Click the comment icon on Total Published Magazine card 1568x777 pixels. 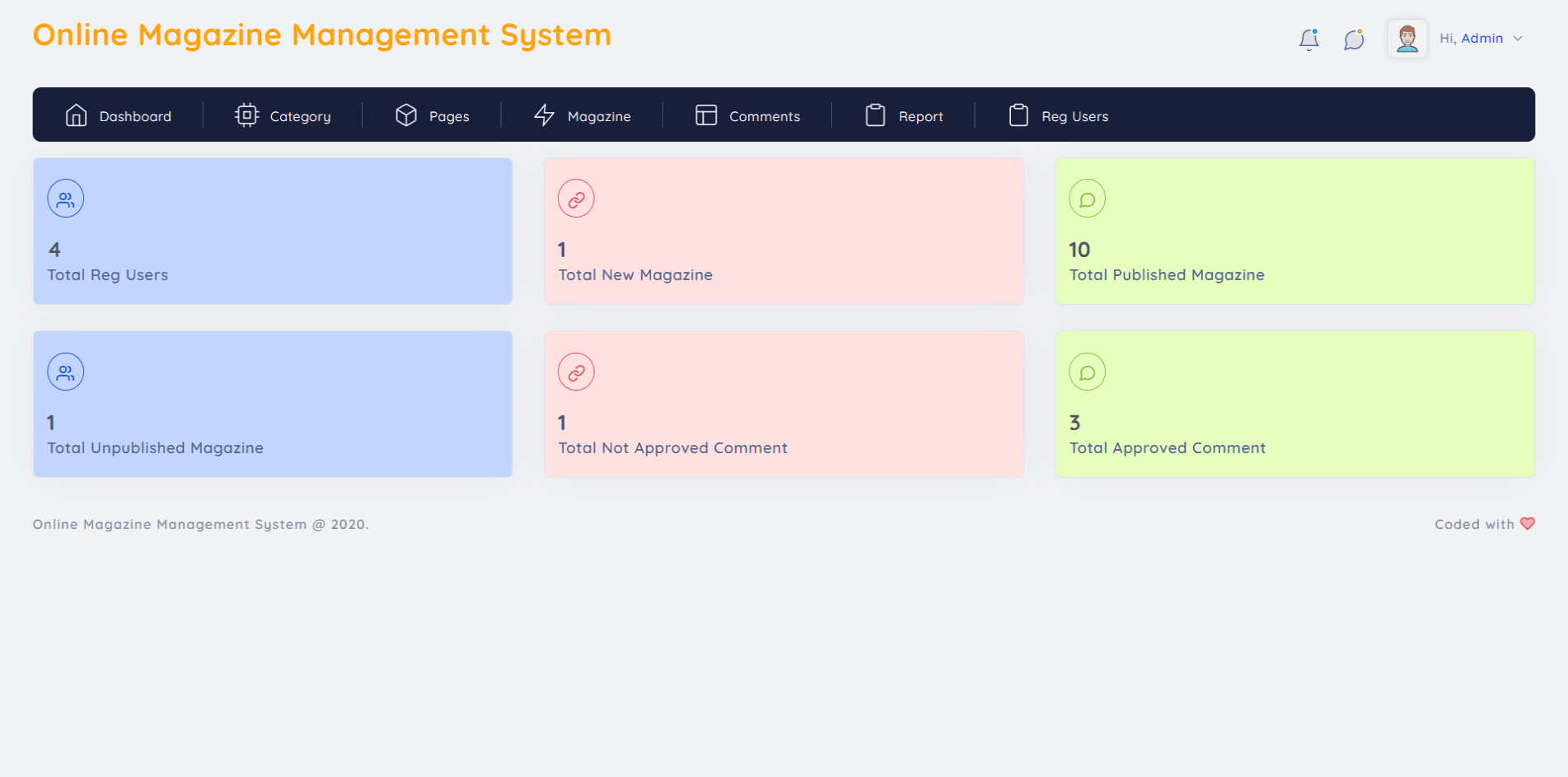(x=1087, y=198)
